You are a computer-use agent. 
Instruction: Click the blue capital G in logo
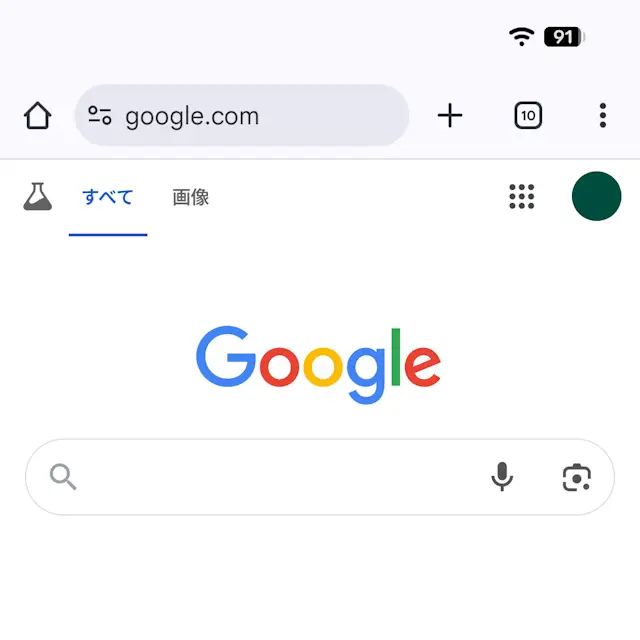pyautogui.click(x=226, y=356)
